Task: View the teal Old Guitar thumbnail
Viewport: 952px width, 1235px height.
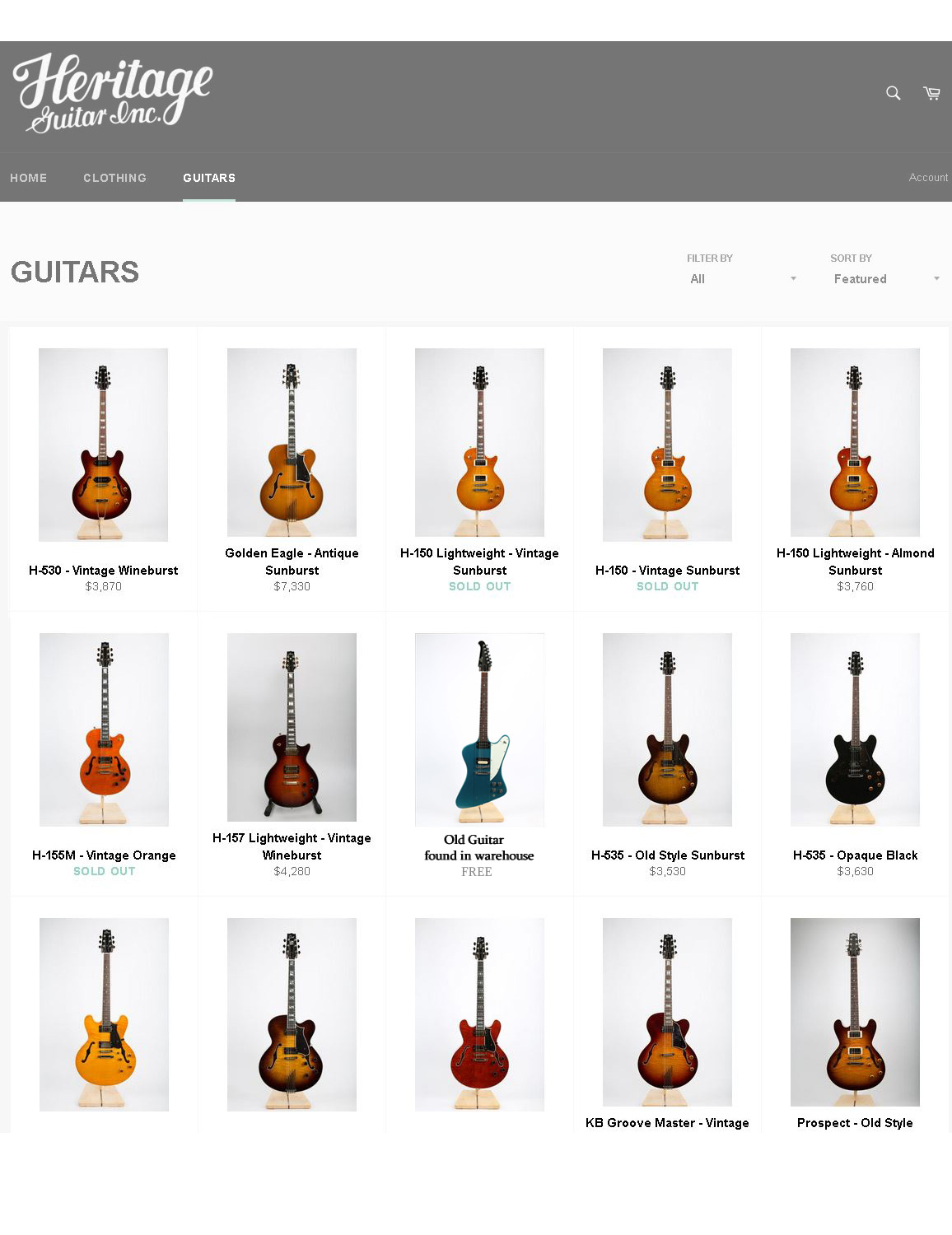Action: click(479, 729)
